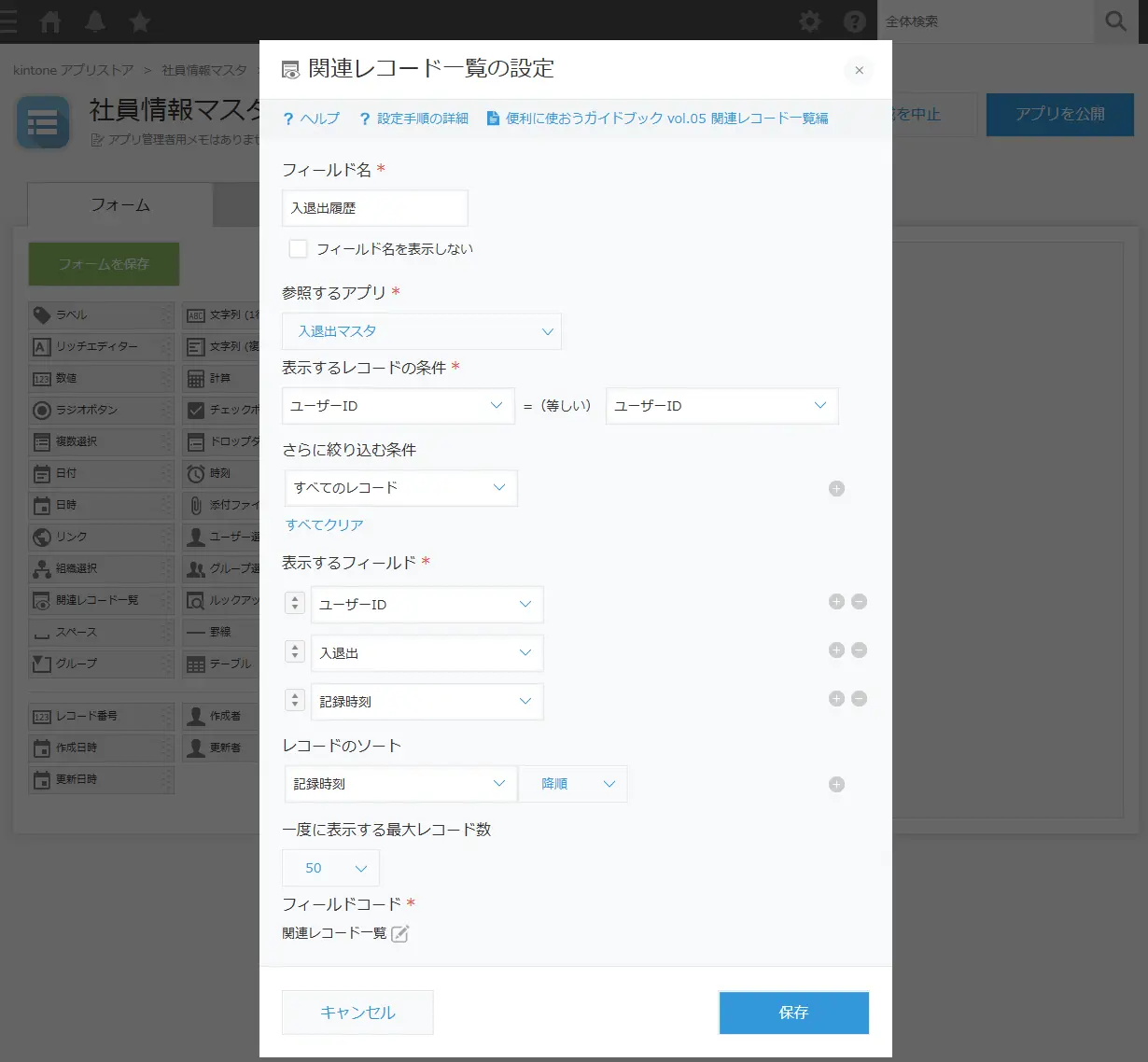
Task: Select the 更新者 field in palette
Action: pos(221,748)
